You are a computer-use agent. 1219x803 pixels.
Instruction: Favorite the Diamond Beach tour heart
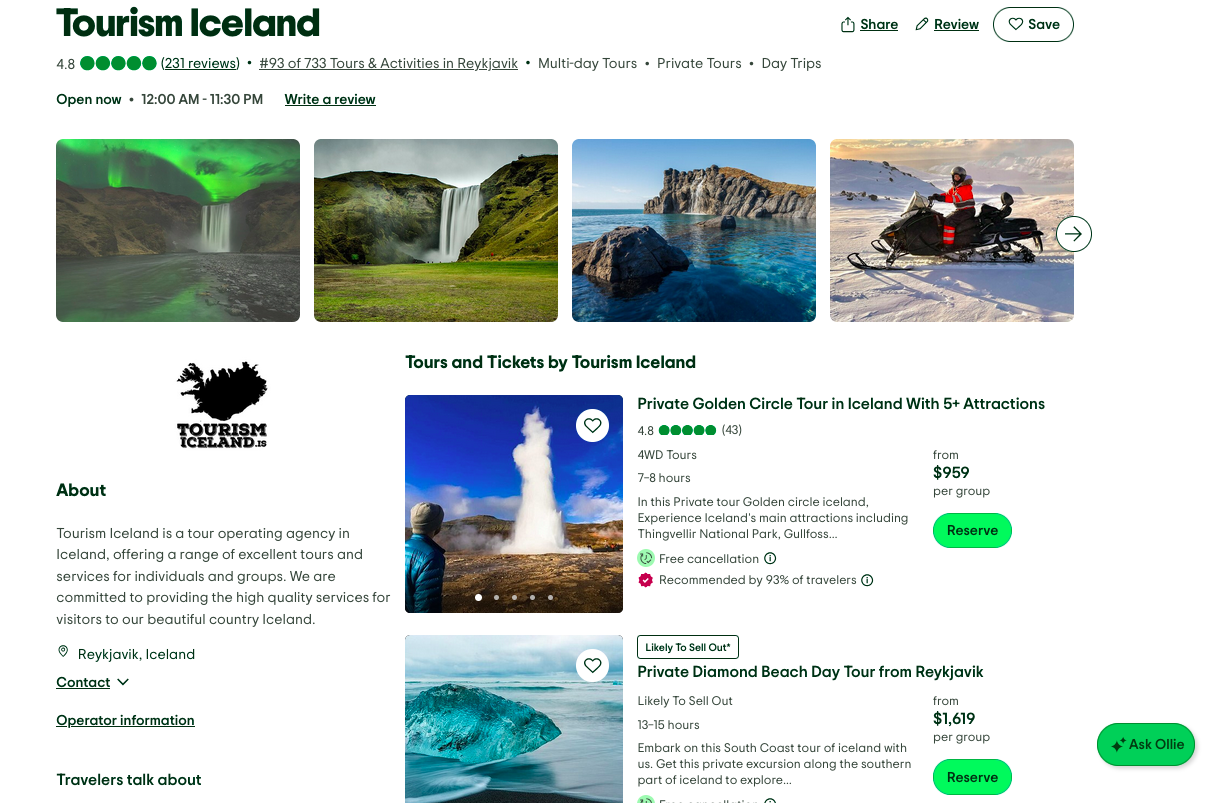(593, 666)
